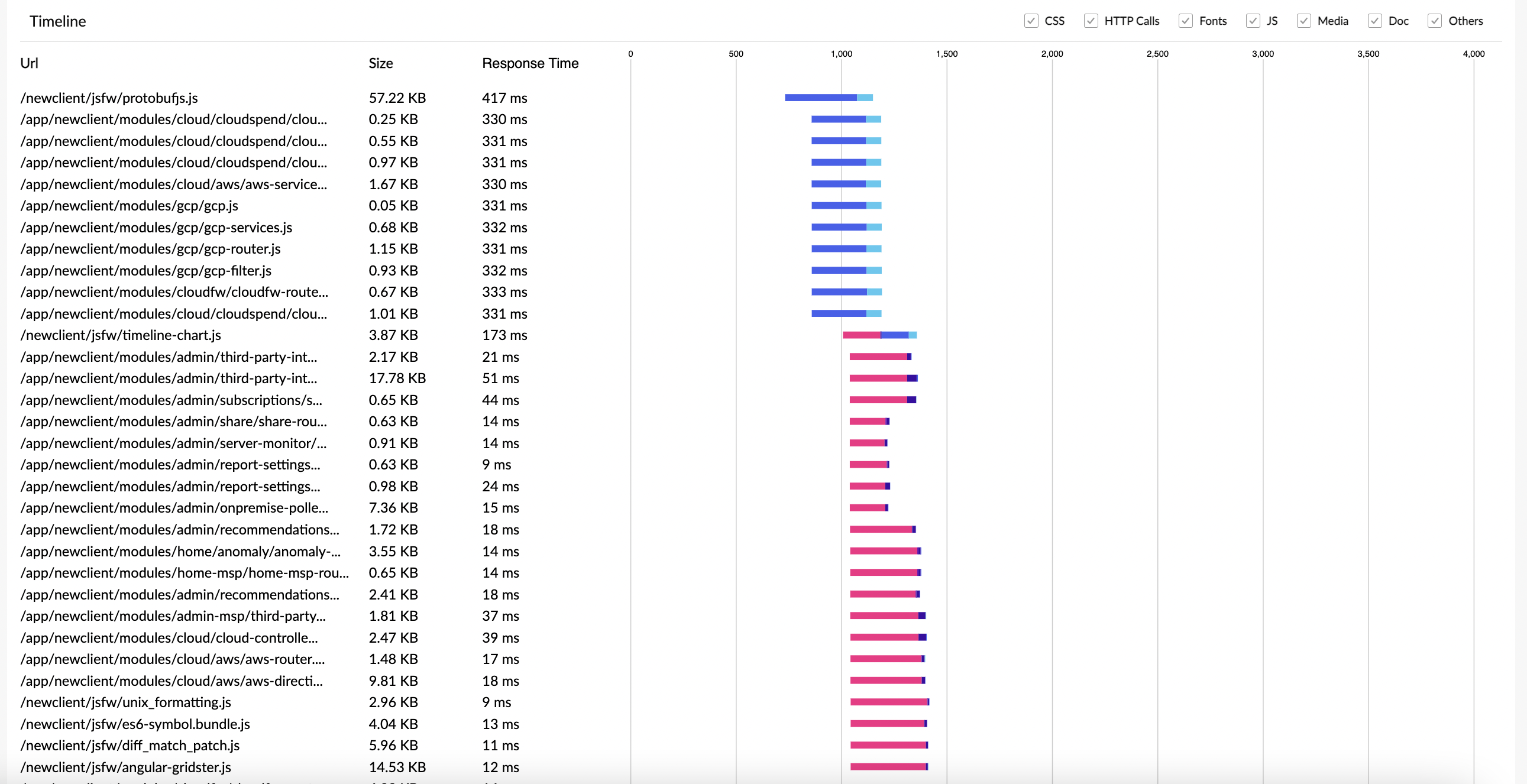Uncheck the Others filter checkbox
The image size is (1527, 784).
pos(1435,21)
